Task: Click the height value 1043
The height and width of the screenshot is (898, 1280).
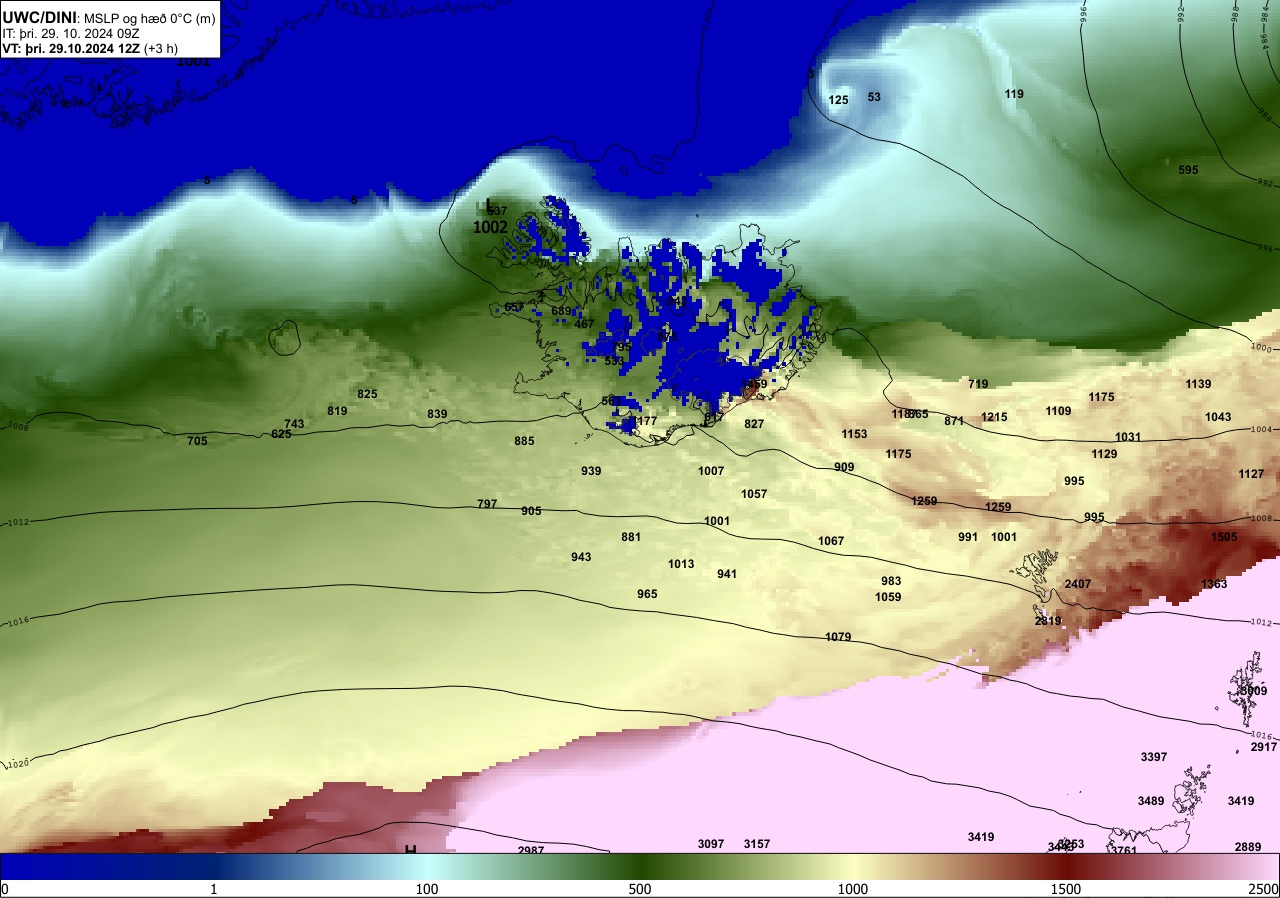Action: pyautogui.click(x=1218, y=417)
